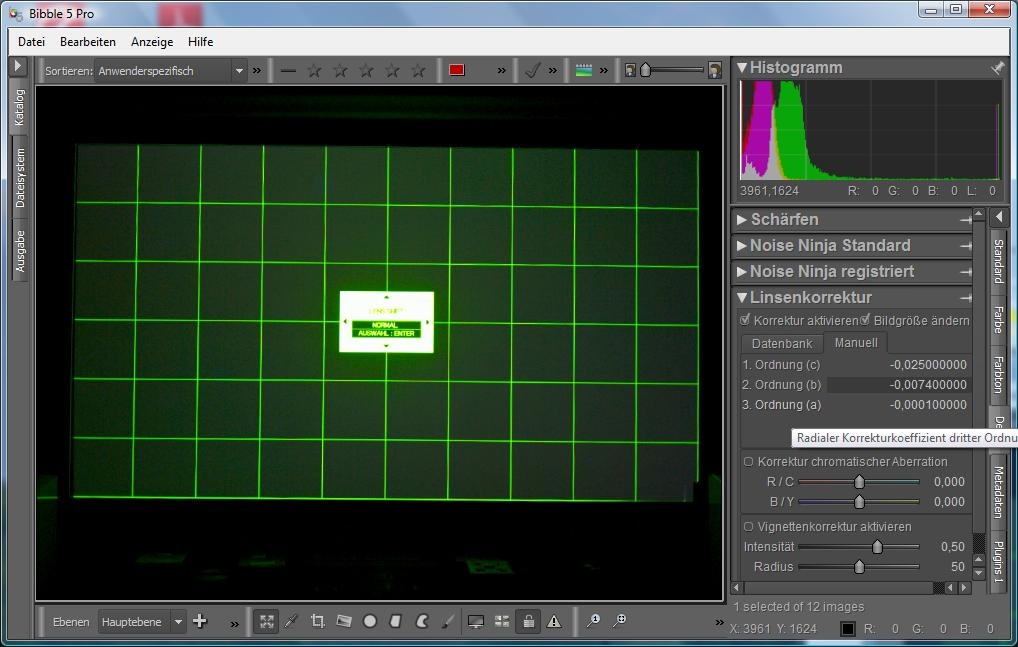Open the Hauptebene layer dropdown
Screen dimensions: 1018x647
pyautogui.click(x=178, y=622)
